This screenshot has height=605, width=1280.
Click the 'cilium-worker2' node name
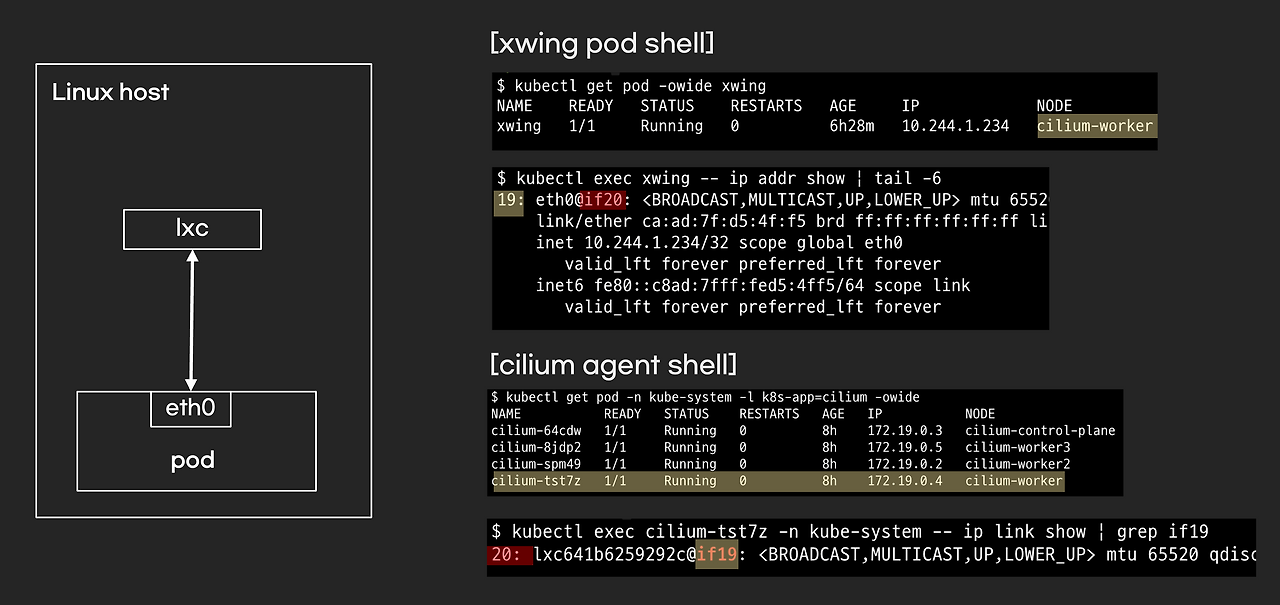pos(1018,464)
